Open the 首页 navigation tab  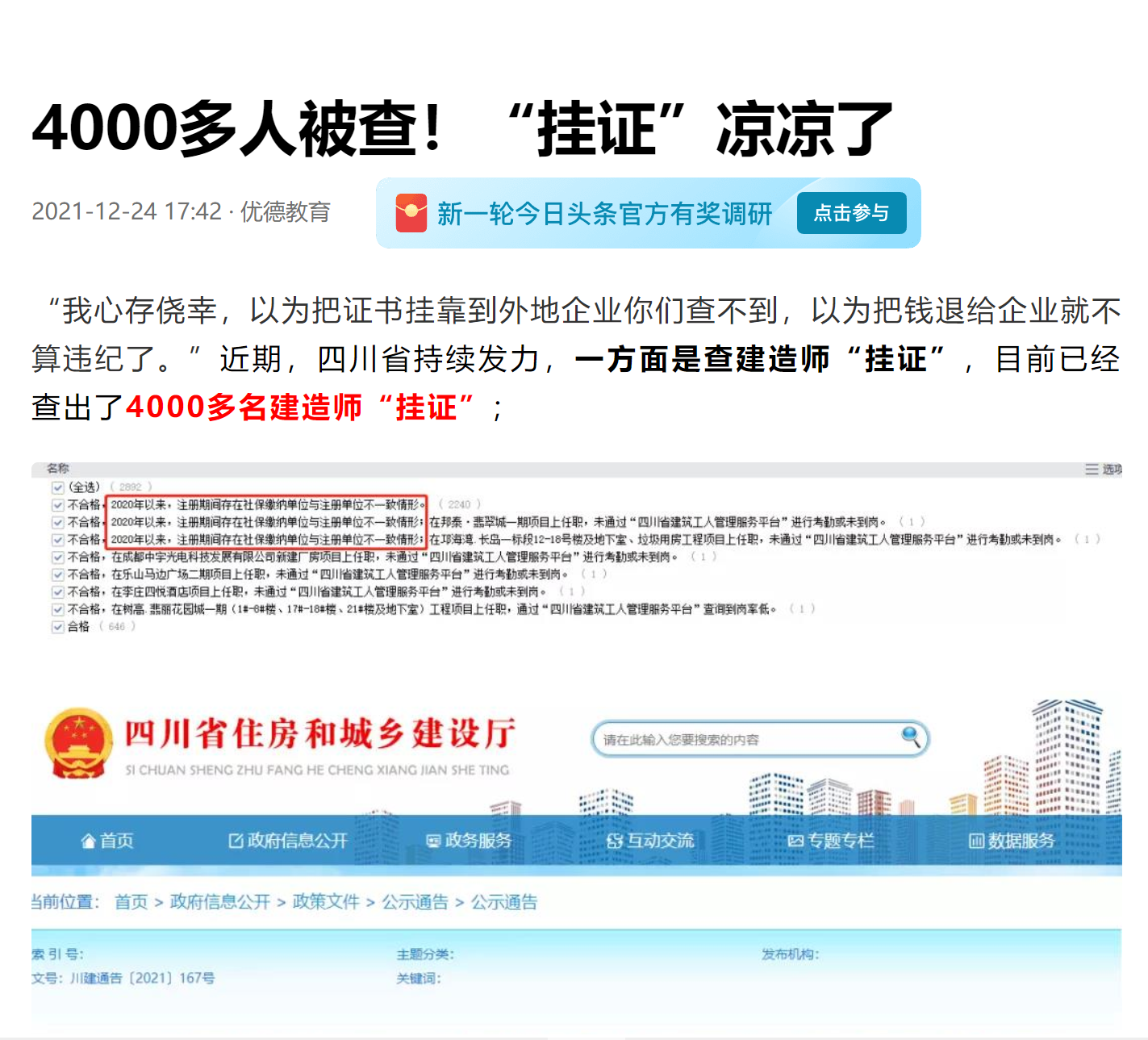click(107, 841)
